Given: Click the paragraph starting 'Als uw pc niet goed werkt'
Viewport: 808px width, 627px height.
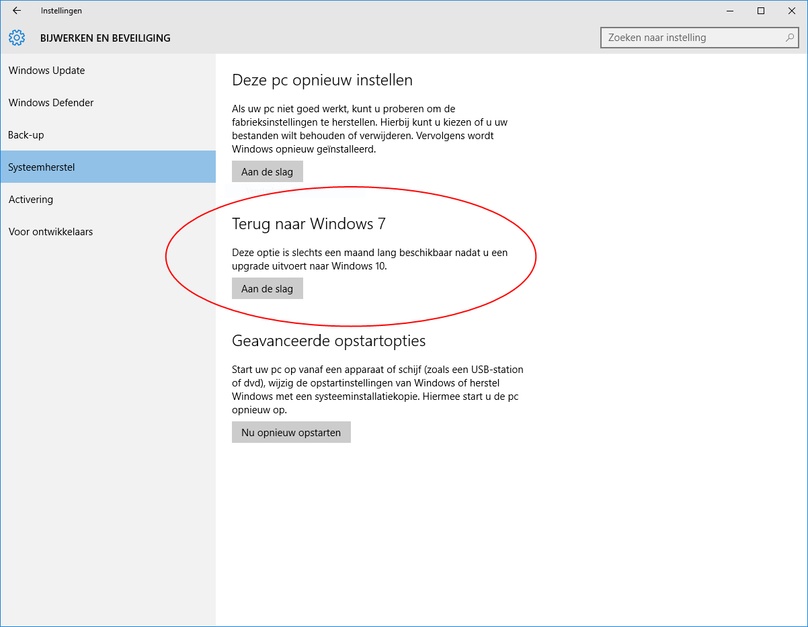Looking at the screenshot, I should click(369, 129).
